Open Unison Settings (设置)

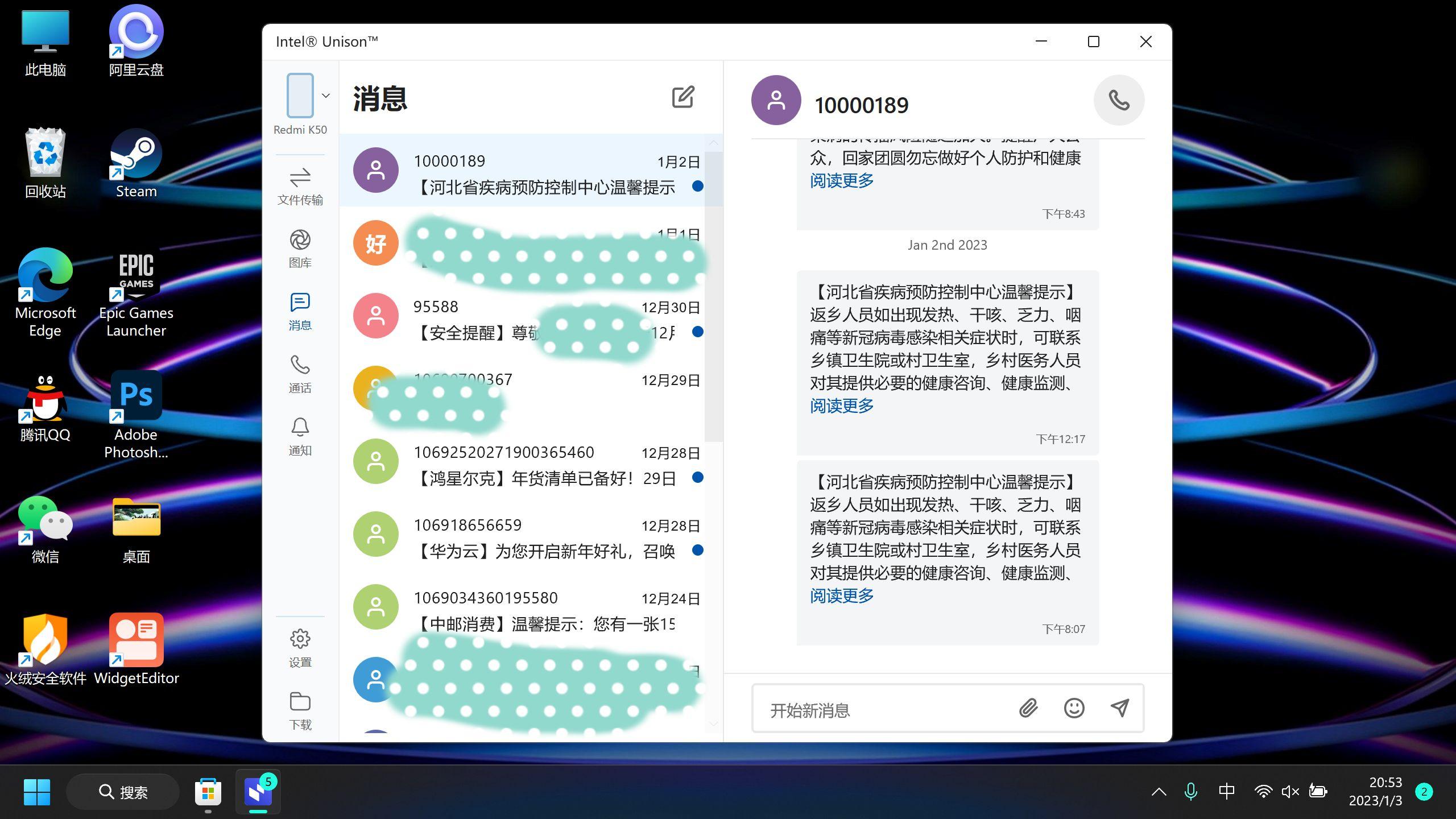(300, 648)
